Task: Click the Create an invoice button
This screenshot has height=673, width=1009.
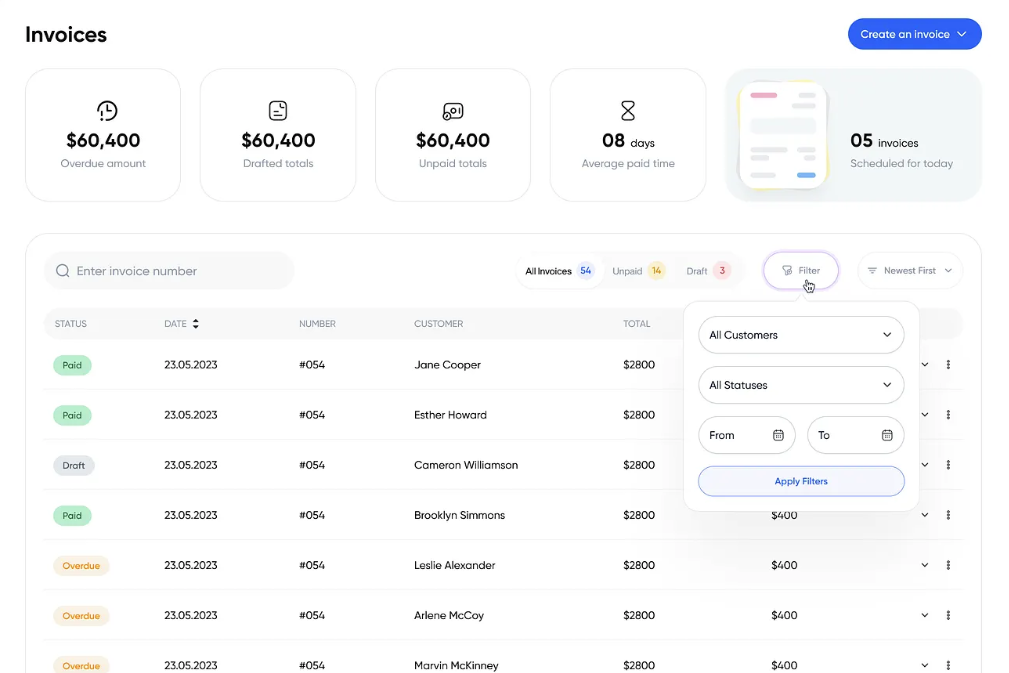Action: 913,33
